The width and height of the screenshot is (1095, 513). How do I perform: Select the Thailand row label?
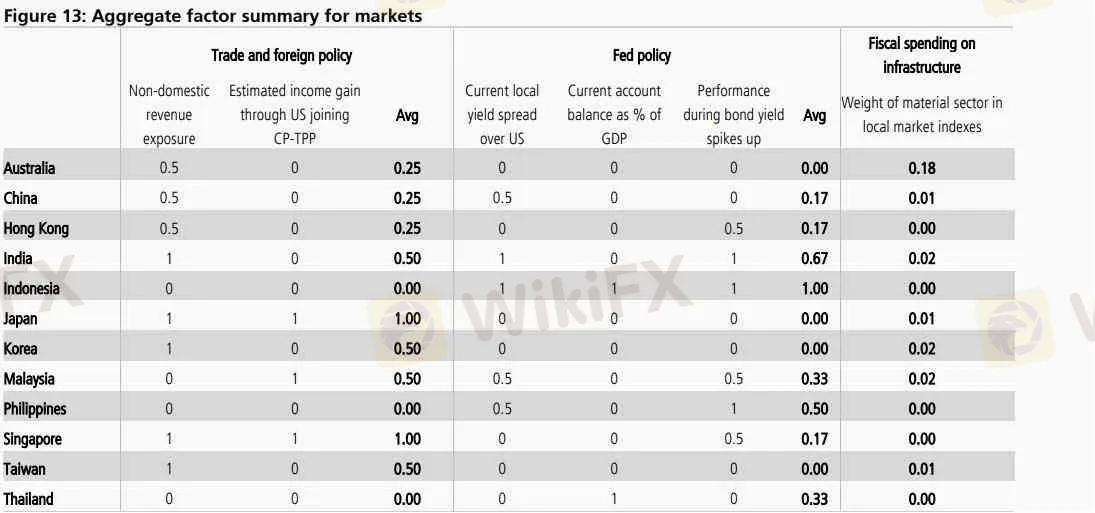tap(29, 499)
